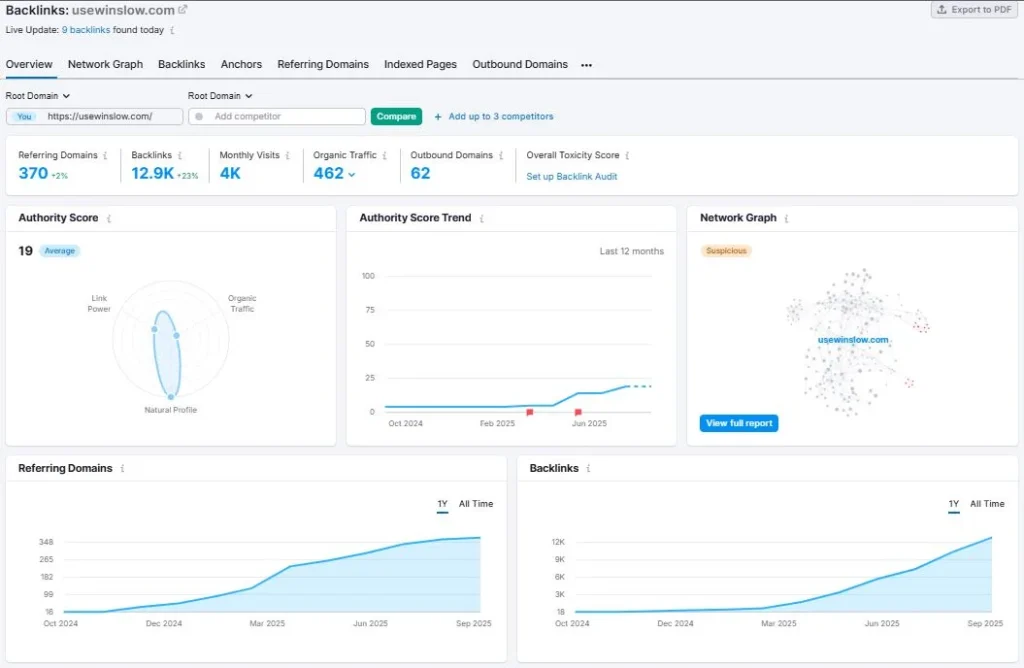
Task: Open the three-dot more tabs menu
Action: (x=586, y=65)
